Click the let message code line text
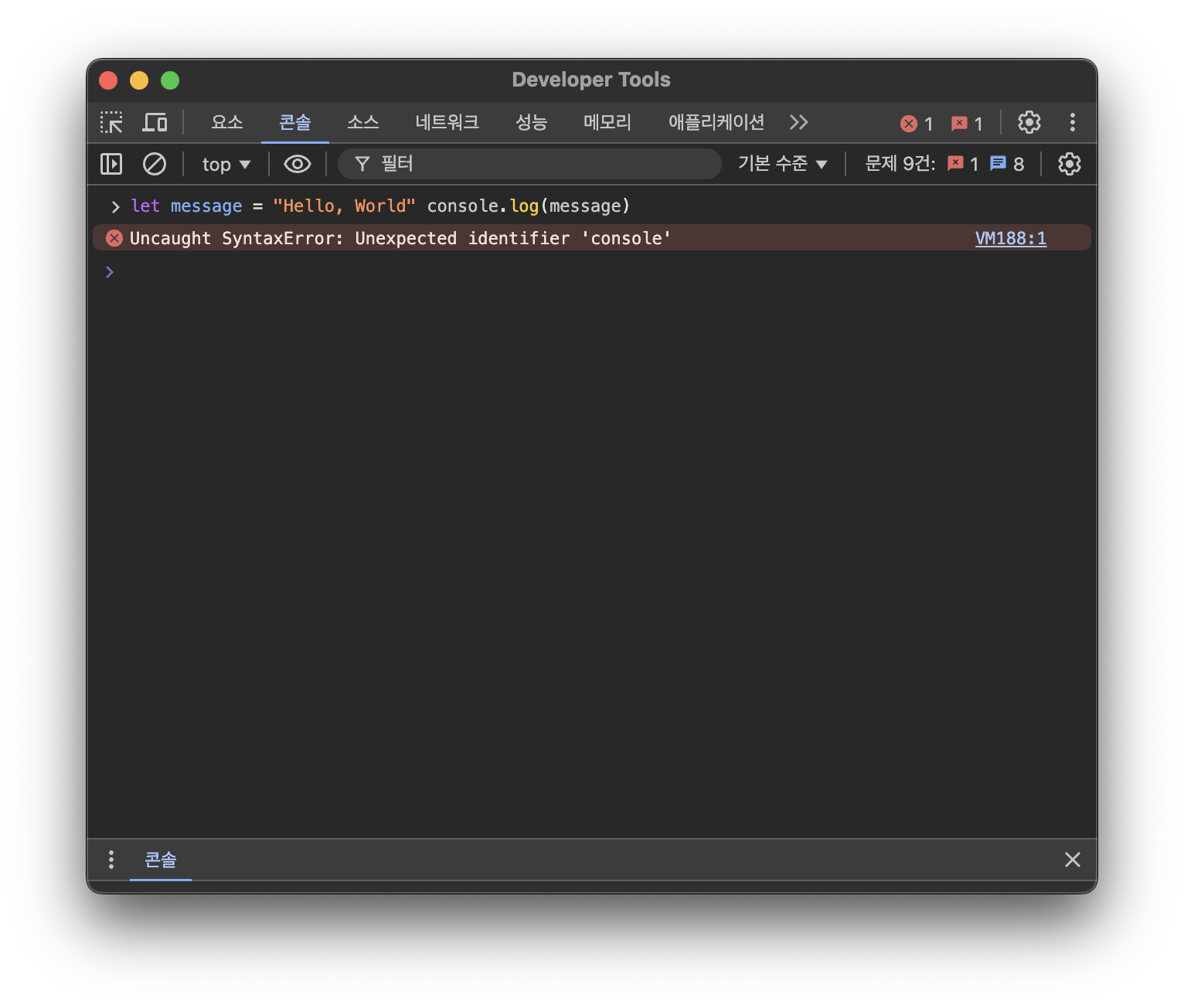 [x=380, y=206]
